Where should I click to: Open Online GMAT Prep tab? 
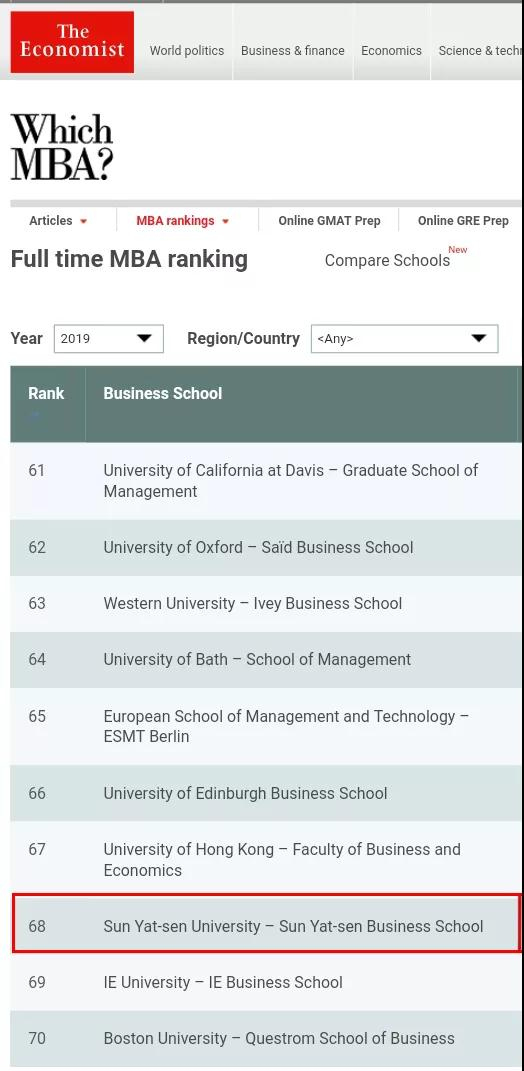[x=329, y=221]
